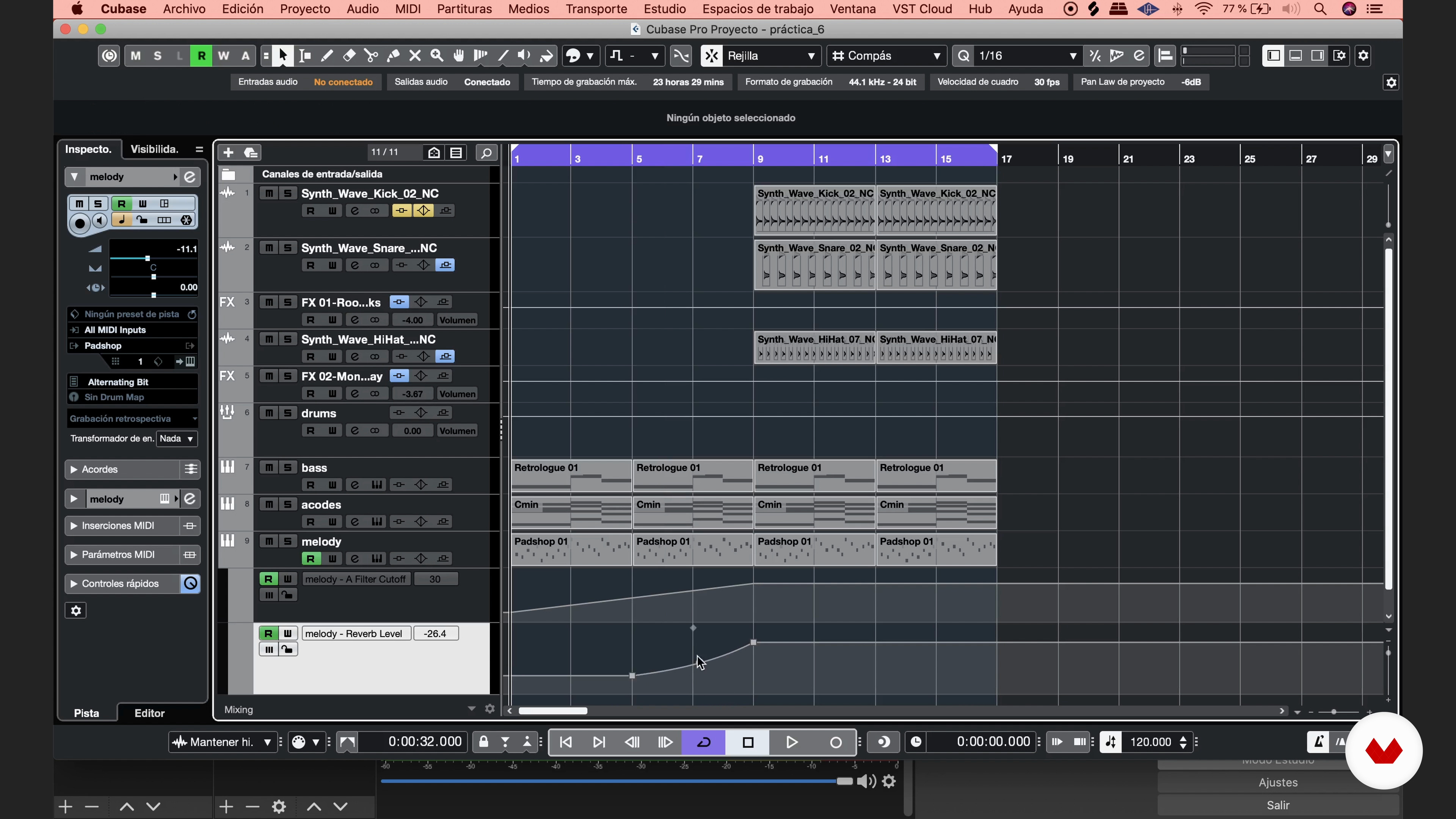
Task: Adjust the horizontal zoom slider
Action: tap(1334, 712)
